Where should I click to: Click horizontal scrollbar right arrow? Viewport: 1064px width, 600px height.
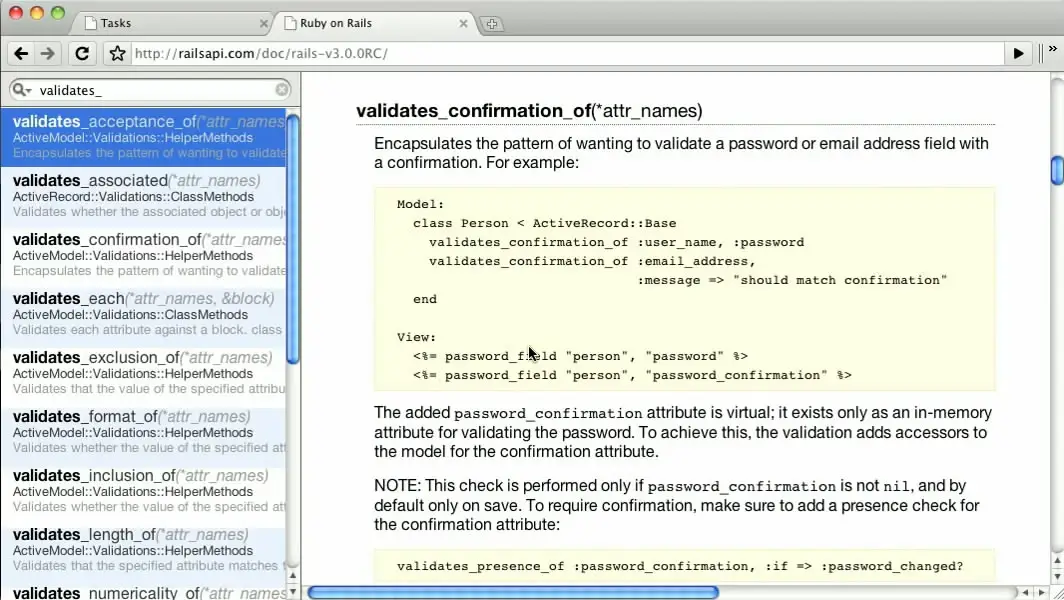tap(1042, 593)
